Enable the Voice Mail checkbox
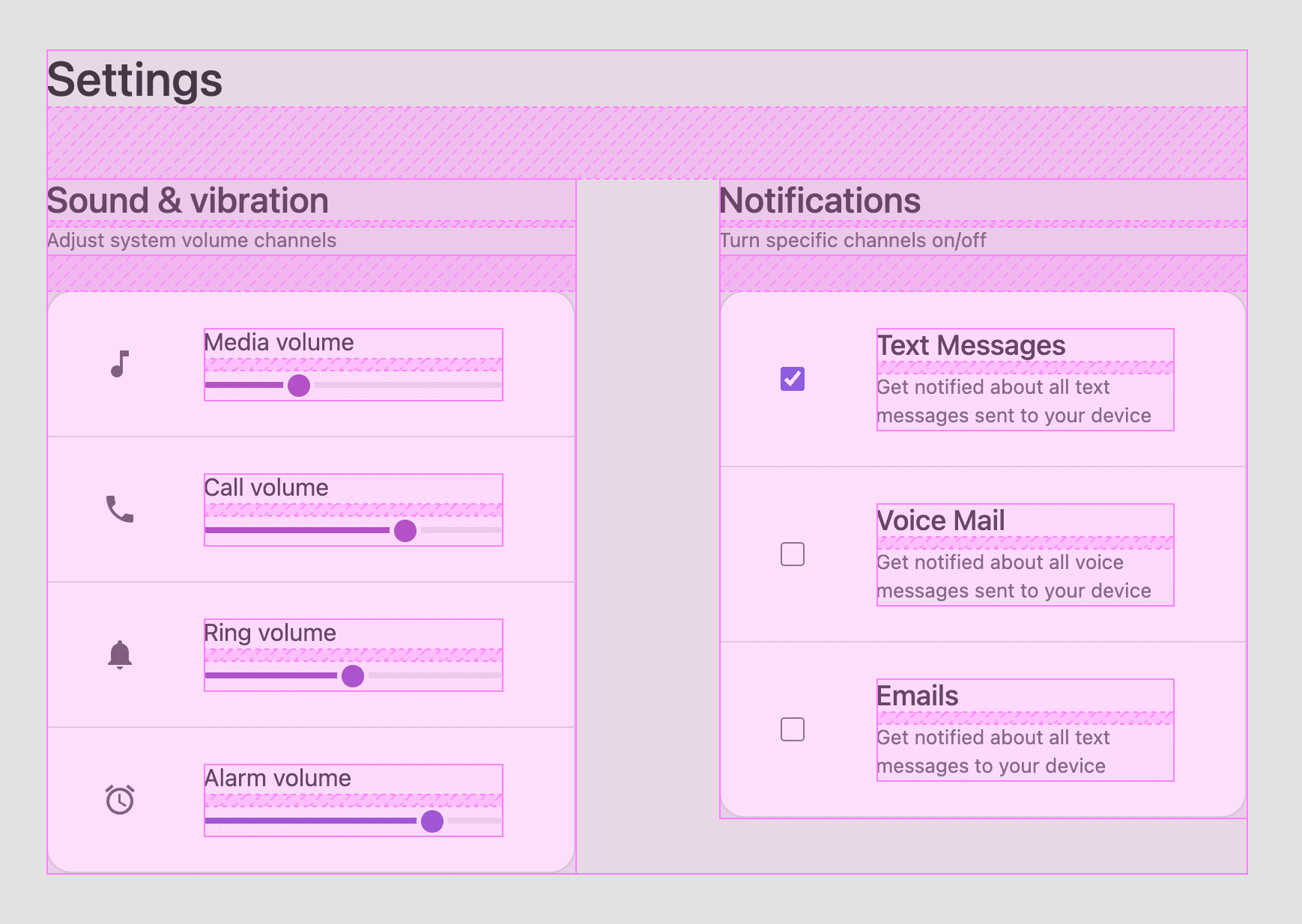The image size is (1302, 924). tap(793, 554)
